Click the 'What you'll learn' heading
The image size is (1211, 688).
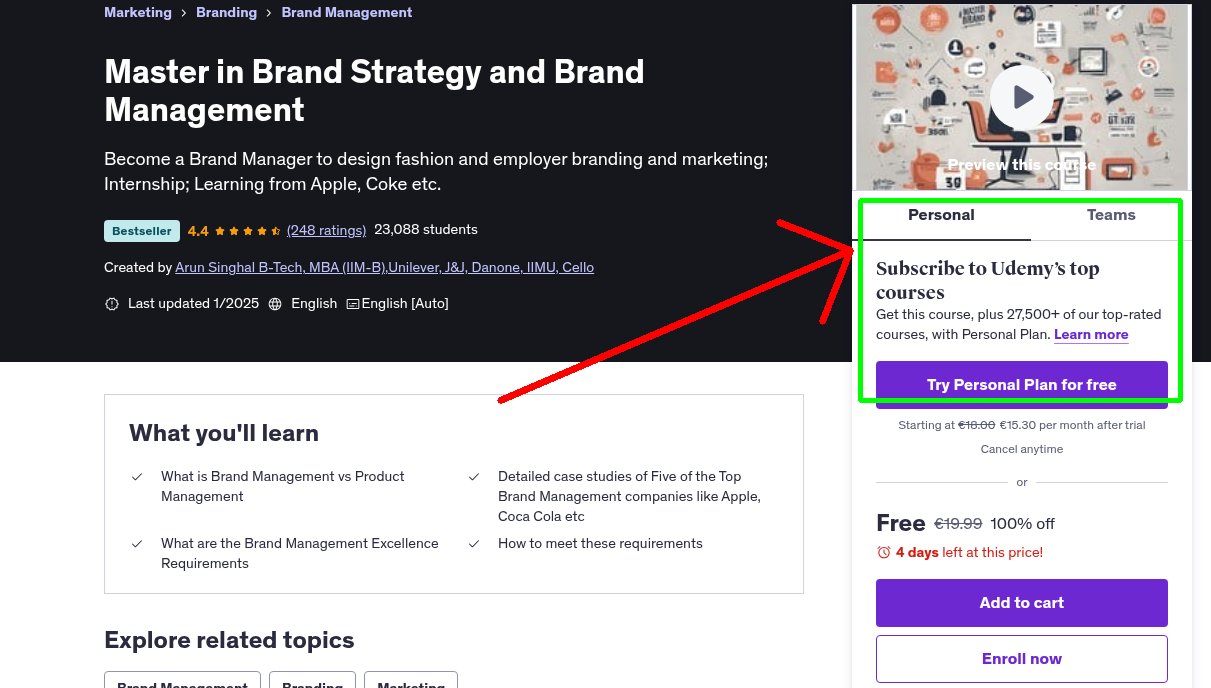point(224,433)
